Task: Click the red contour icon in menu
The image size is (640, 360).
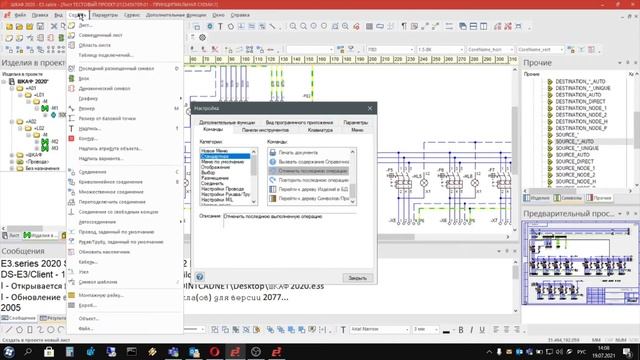Action: (71, 138)
